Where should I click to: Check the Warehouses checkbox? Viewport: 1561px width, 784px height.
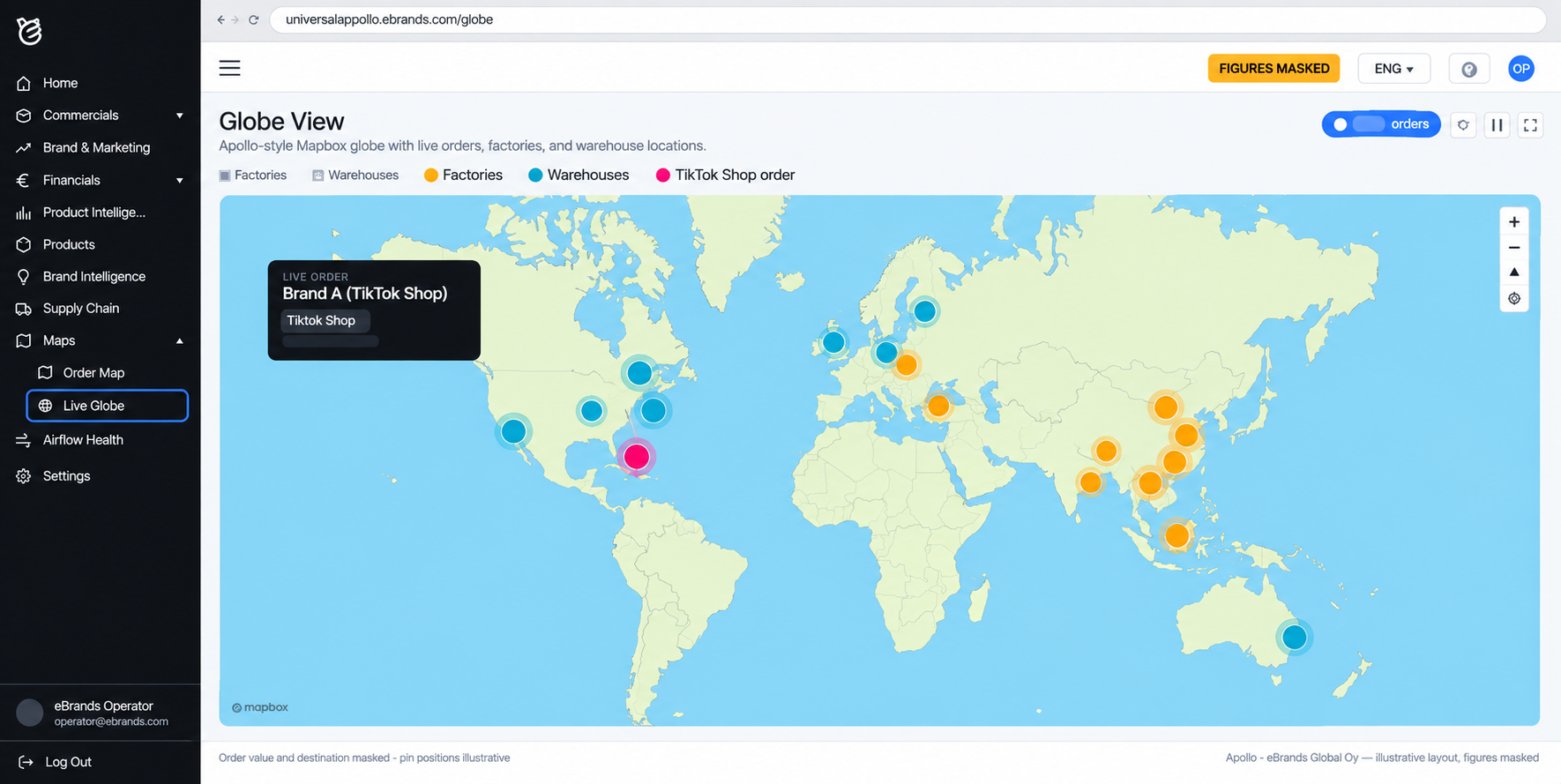point(318,175)
